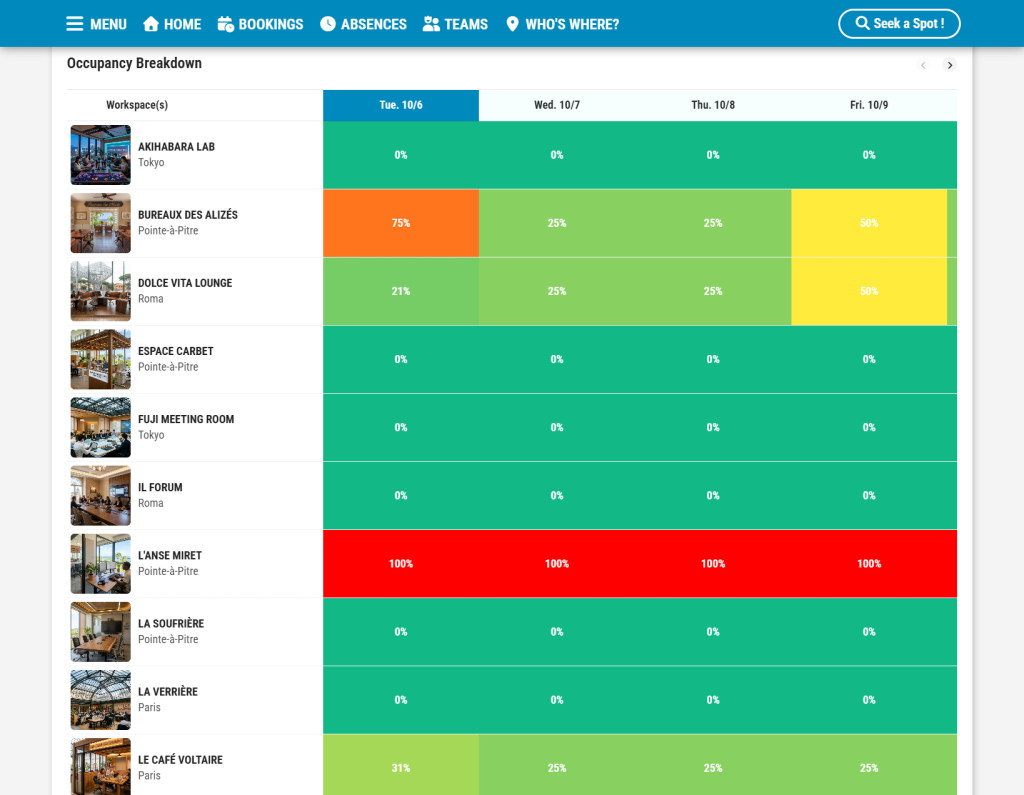
Task: Click the AKIHABARA LAB workspace name
Action: point(176,147)
